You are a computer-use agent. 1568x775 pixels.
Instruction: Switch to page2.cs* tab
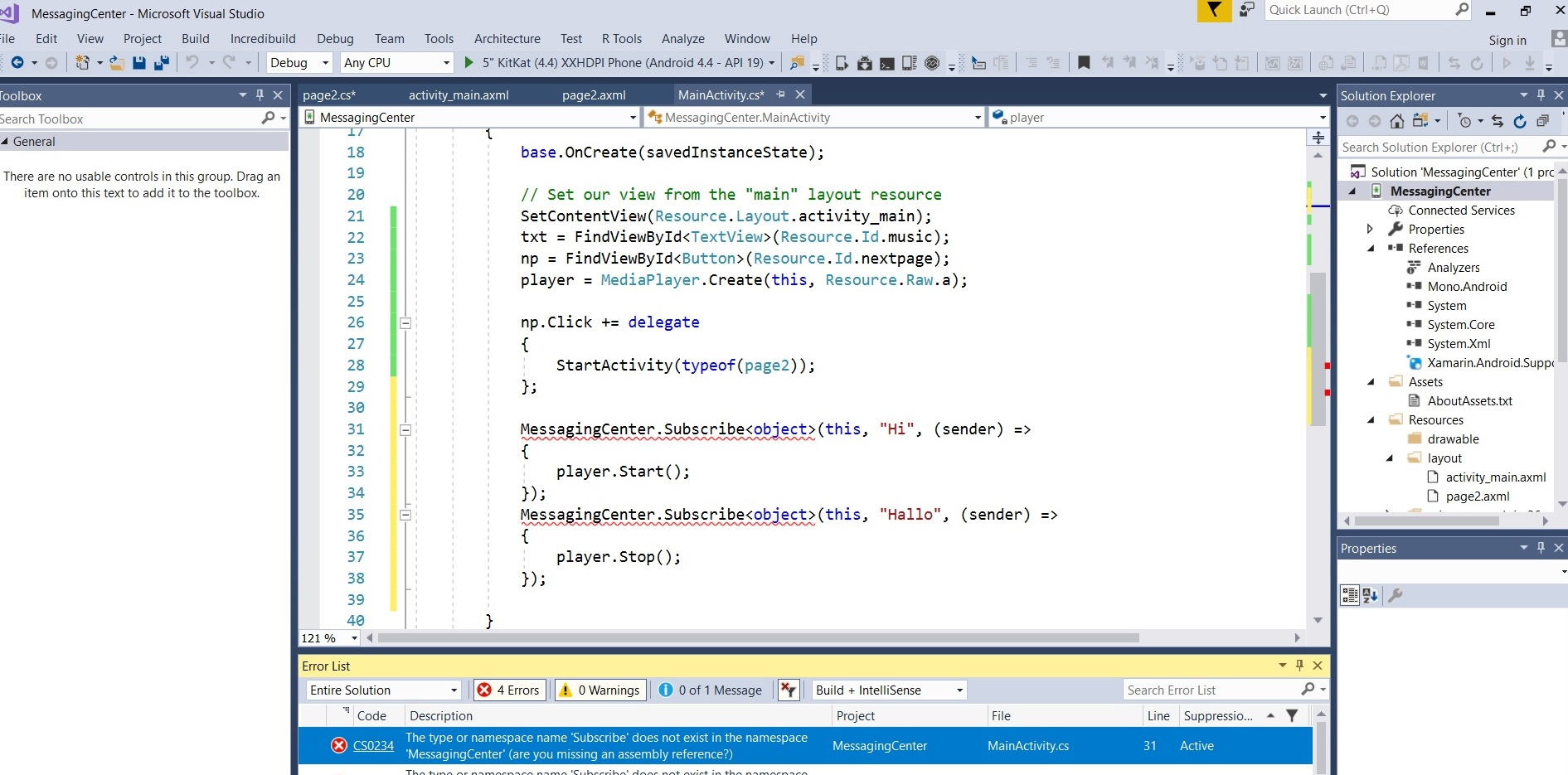pyautogui.click(x=329, y=94)
